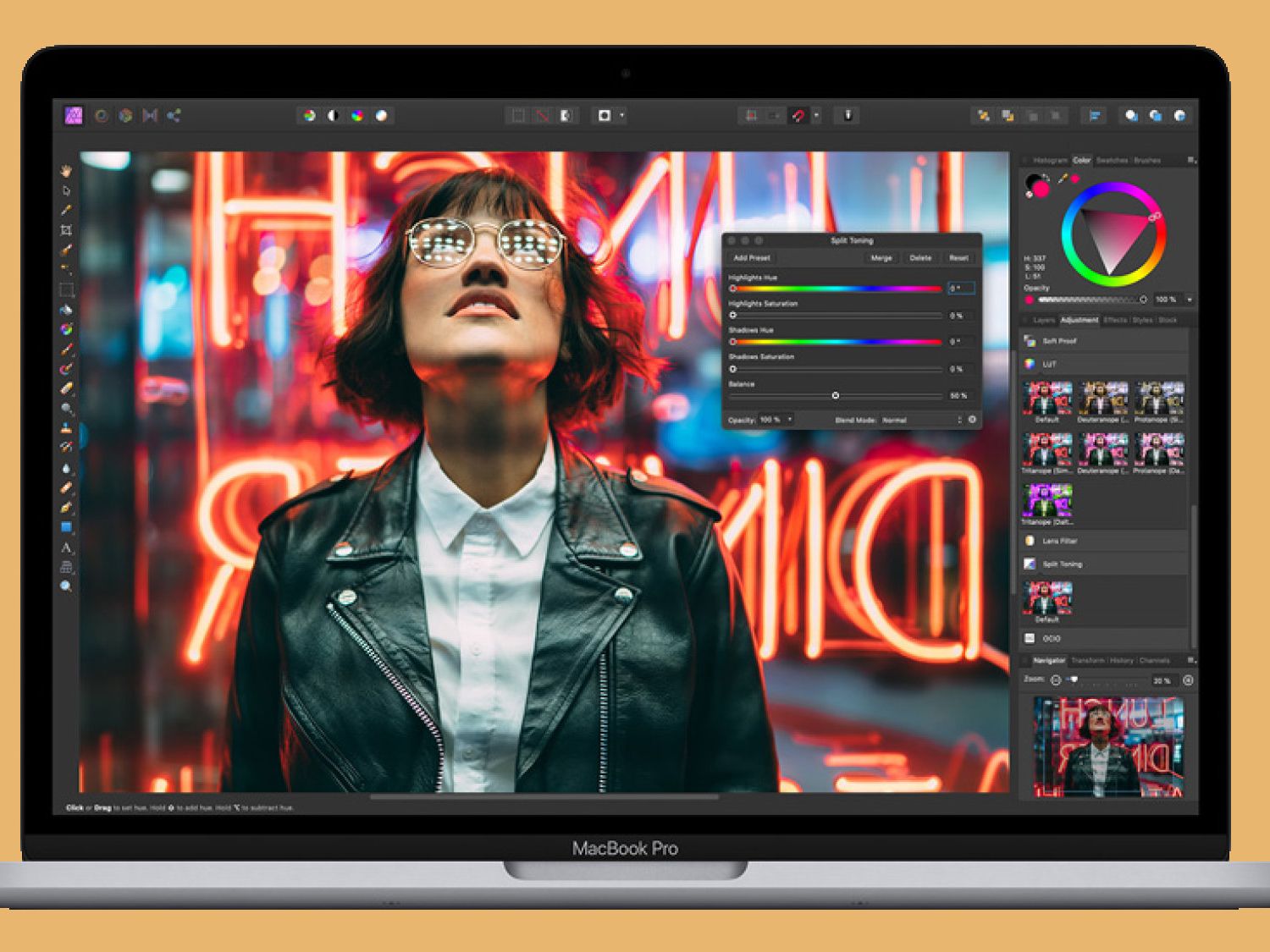
Task: Select the Mesh Warp tool
Action: click(66, 567)
